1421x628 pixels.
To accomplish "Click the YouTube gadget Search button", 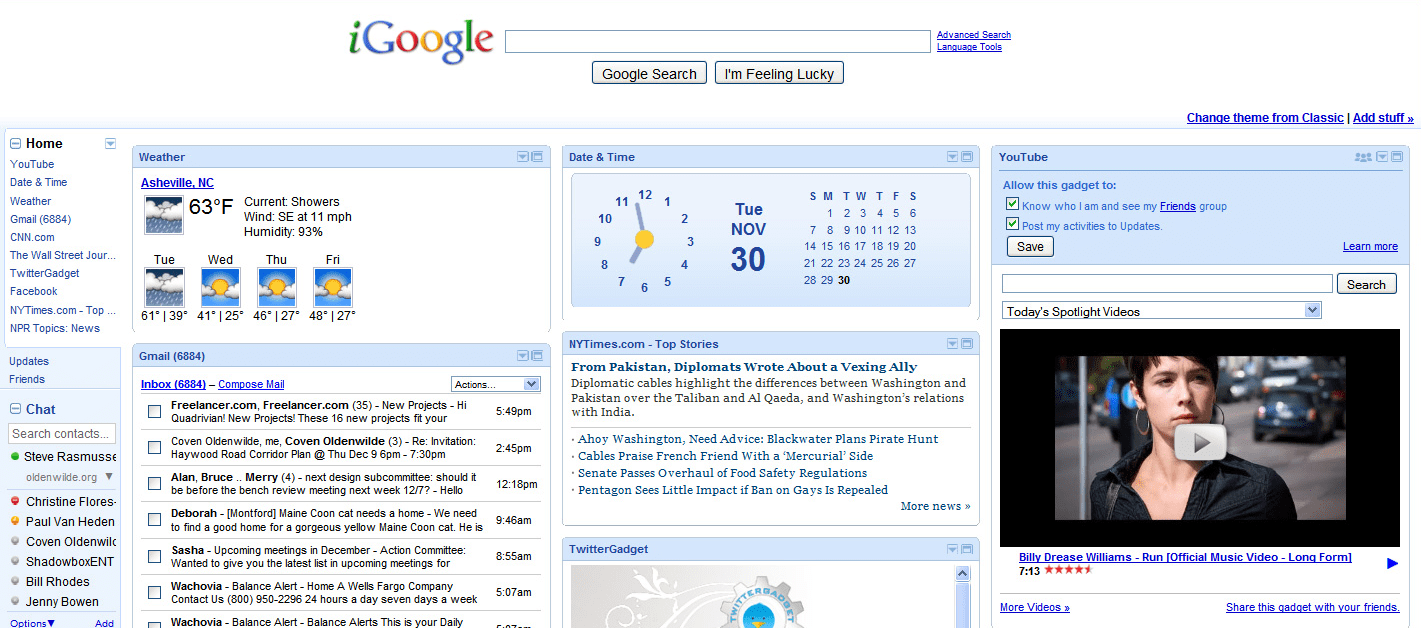I will pyautogui.click(x=1366, y=284).
